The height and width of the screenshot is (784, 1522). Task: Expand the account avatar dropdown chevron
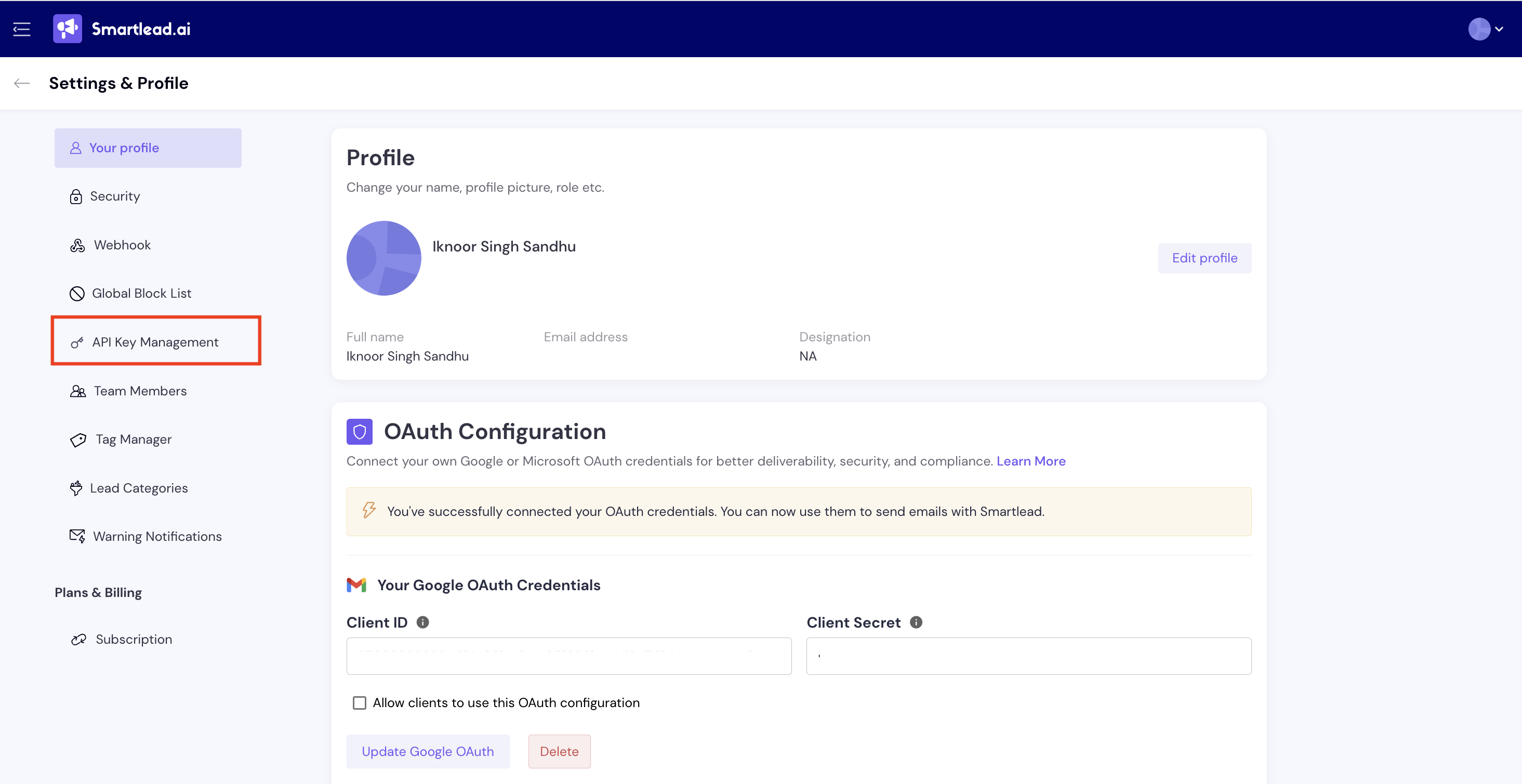tap(1499, 29)
